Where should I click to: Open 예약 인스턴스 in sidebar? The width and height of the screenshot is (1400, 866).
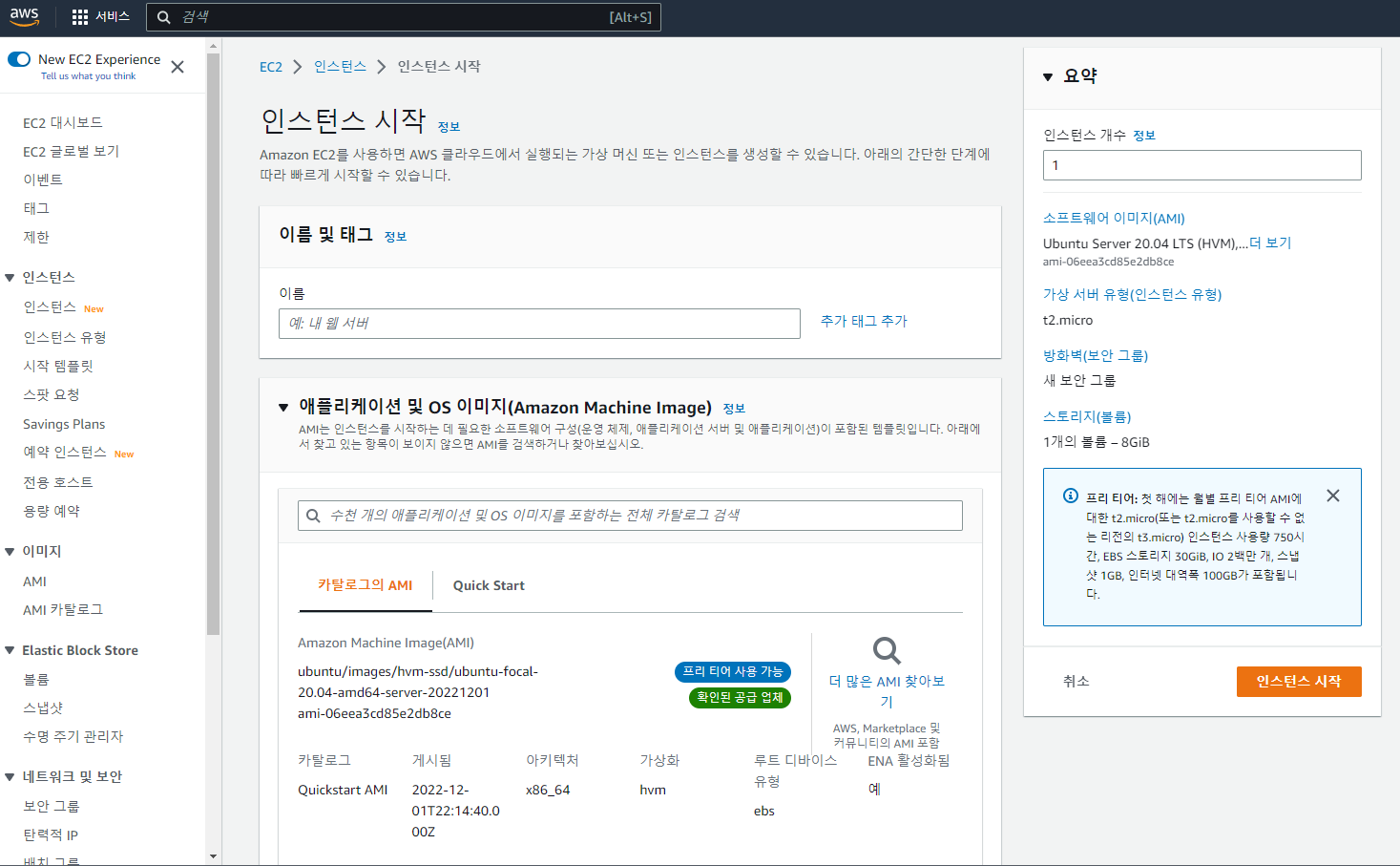coord(65,453)
